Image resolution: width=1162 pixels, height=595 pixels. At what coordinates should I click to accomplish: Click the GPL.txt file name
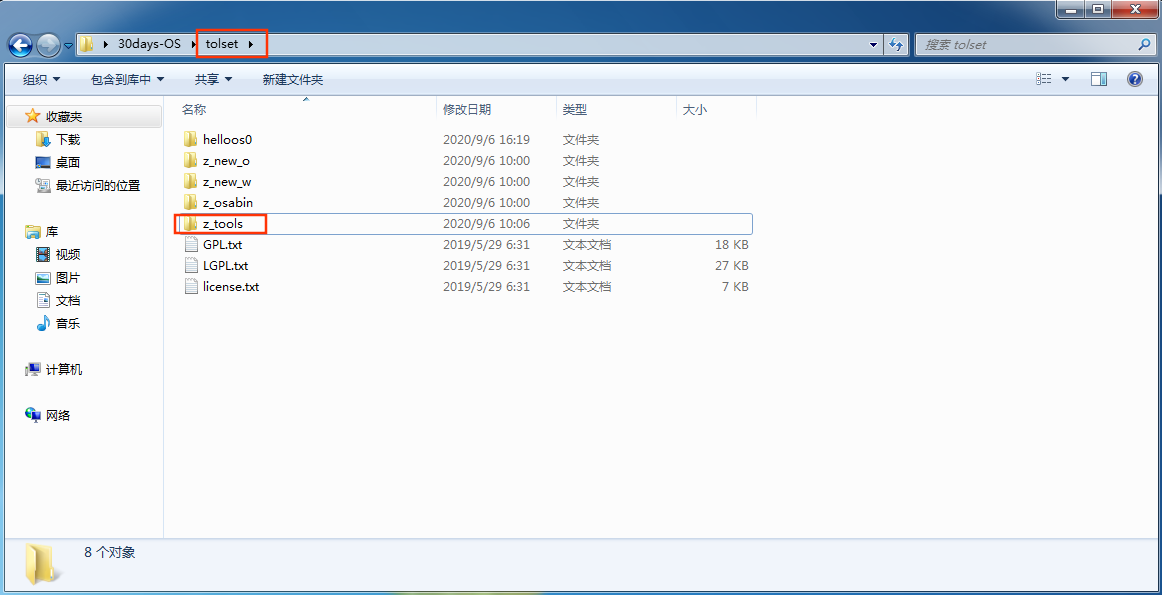click(222, 245)
